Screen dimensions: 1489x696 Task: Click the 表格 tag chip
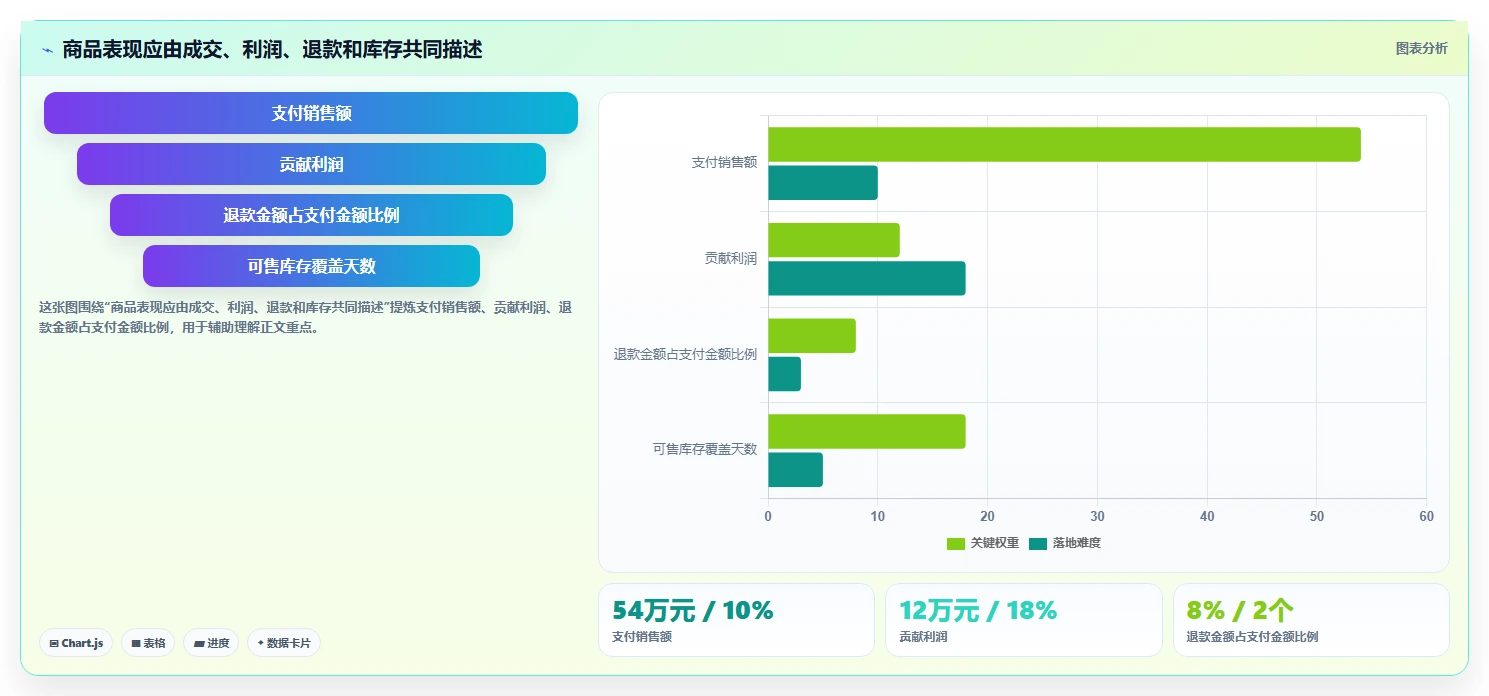148,643
